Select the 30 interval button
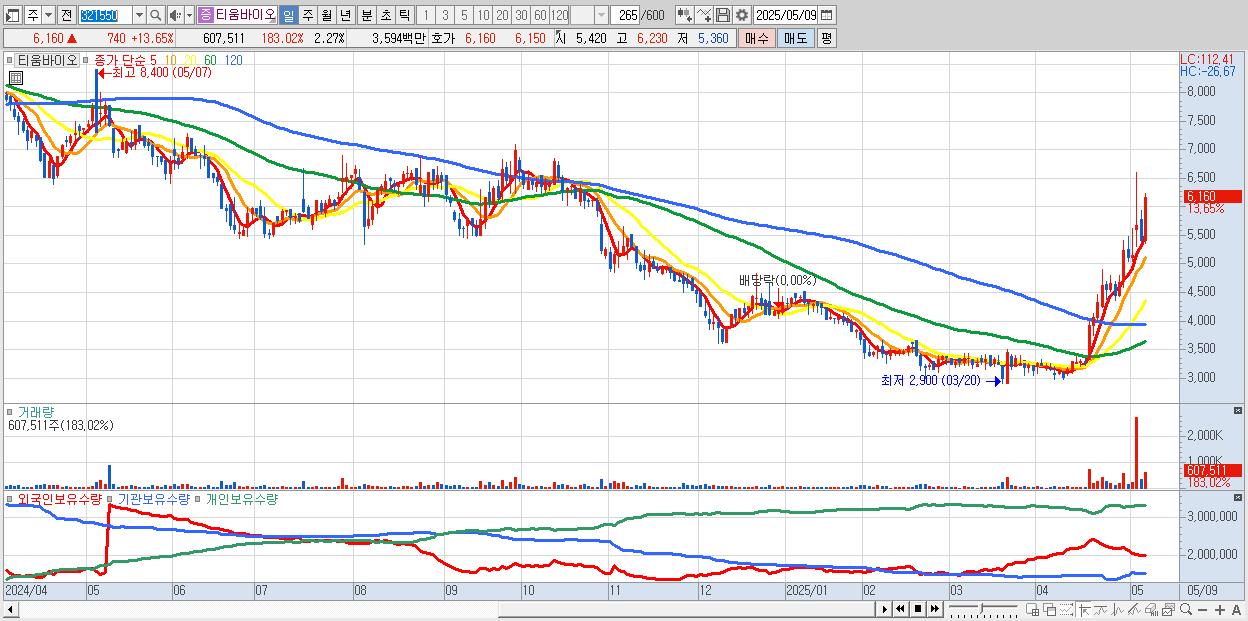The width and height of the screenshot is (1248, 621). coord(521,15)
